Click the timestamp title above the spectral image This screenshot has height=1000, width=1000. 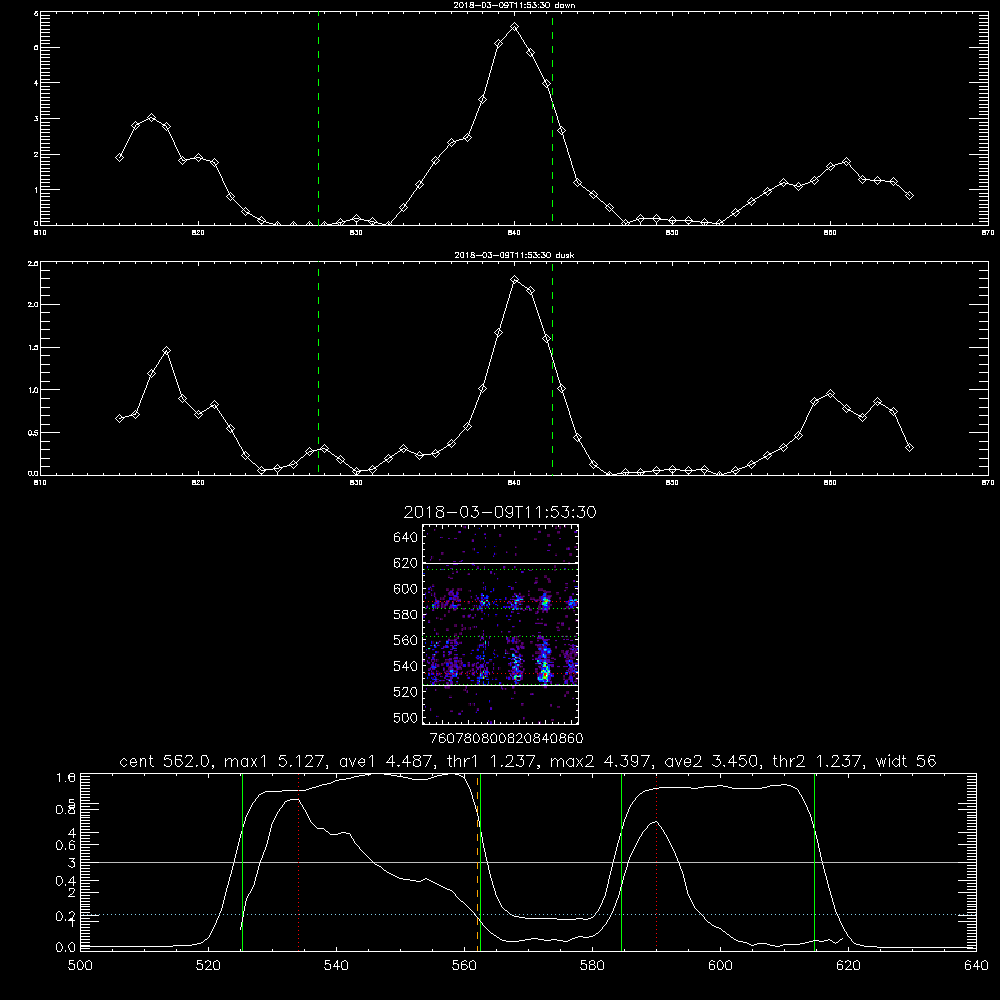click(500, 512)
